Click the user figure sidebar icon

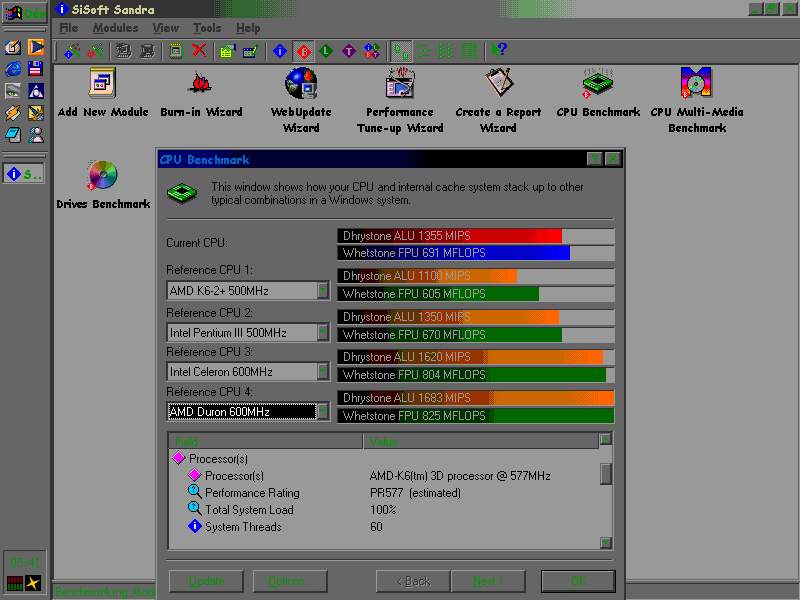click(35, 135)
